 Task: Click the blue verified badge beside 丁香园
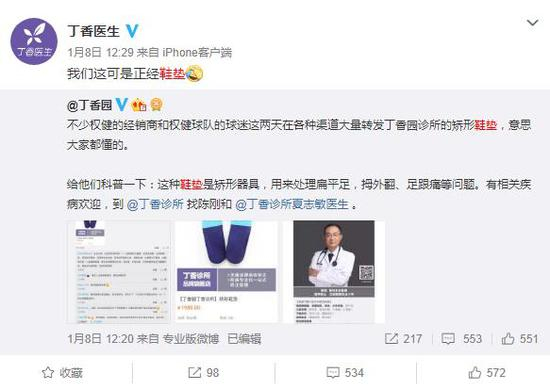(121, 104)
